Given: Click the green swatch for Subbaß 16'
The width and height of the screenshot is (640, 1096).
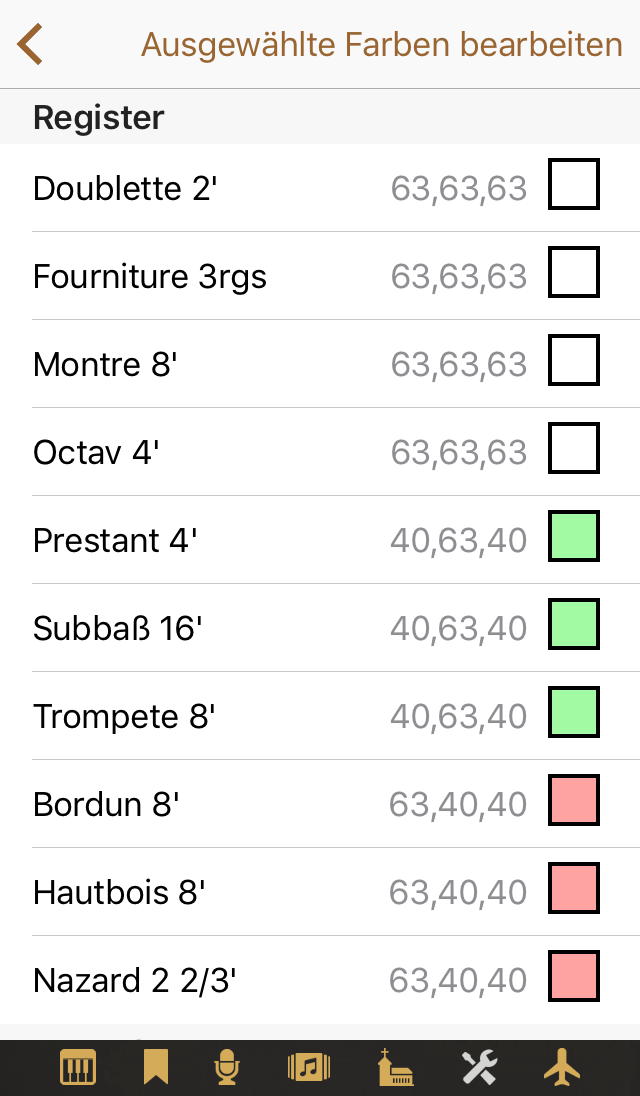Looking at the screenshot, I should [574, 624].
